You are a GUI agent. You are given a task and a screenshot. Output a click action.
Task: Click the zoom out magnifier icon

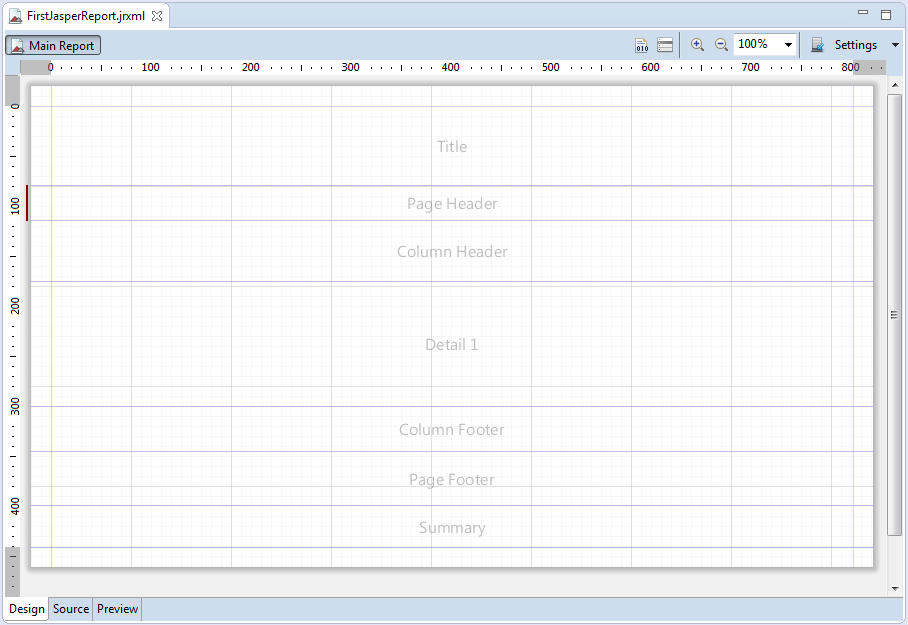721,45
